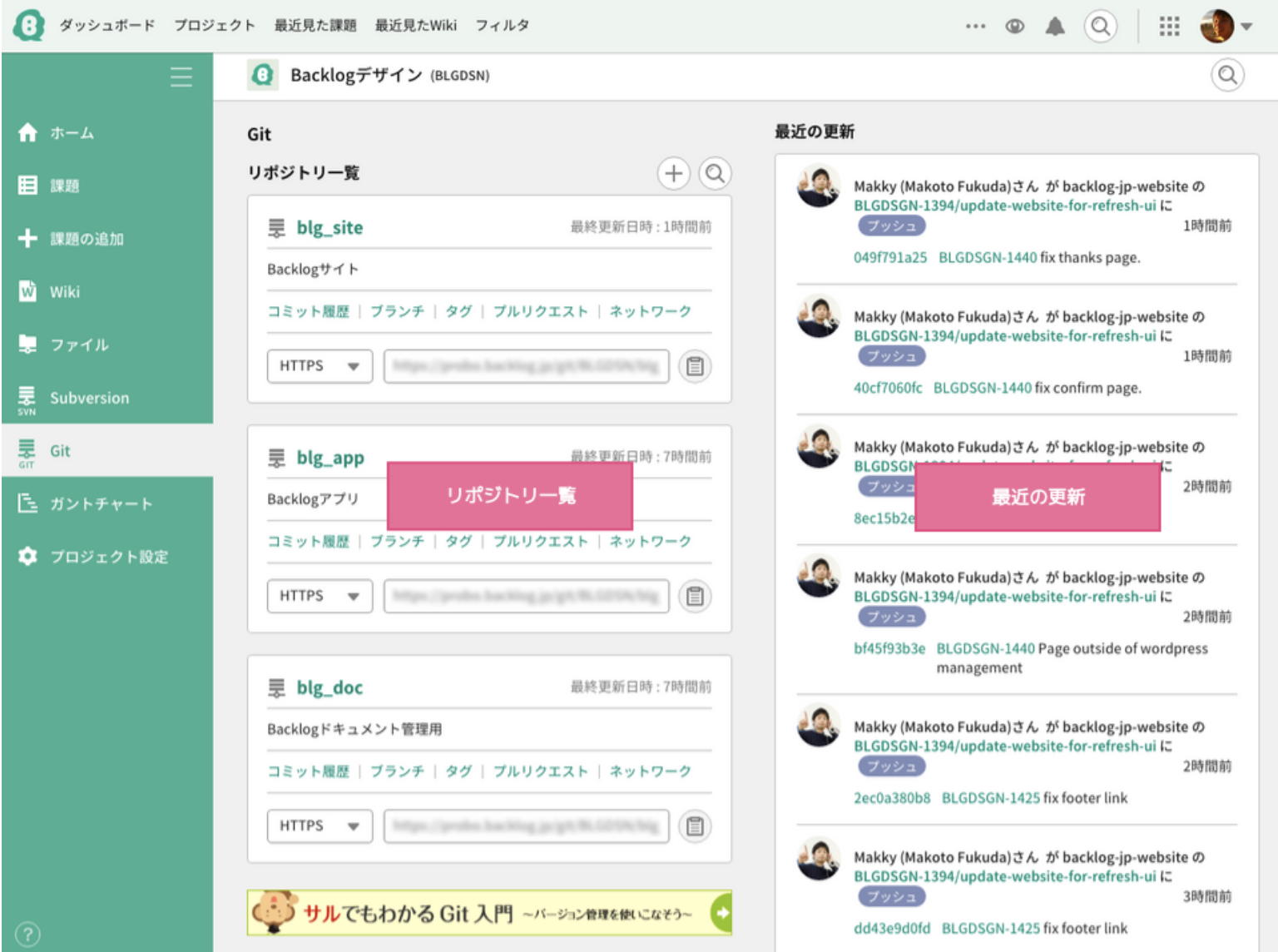The image size is (1278, 952).
Task: Open フィルタ in top navigation
Action: [x=503, y=25]
